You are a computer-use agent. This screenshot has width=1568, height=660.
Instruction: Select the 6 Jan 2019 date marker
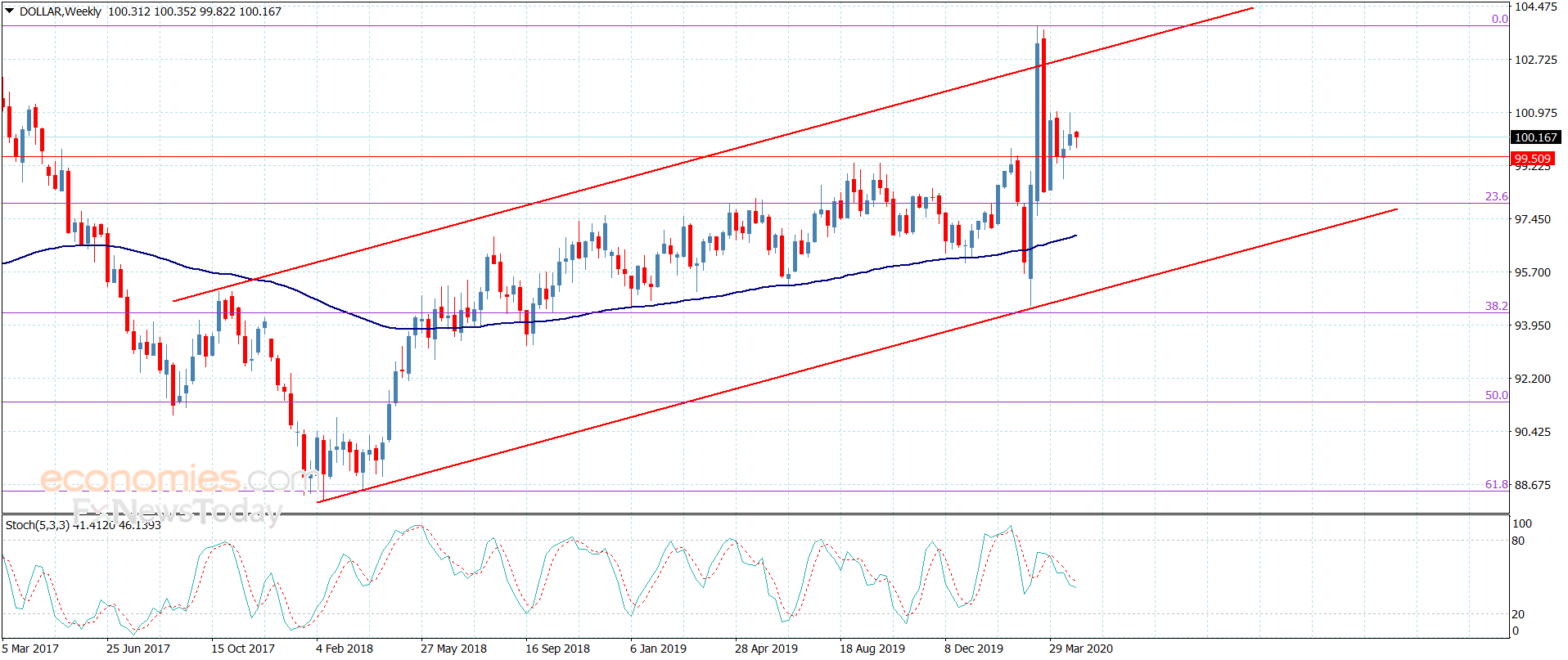tap(658, 649)
